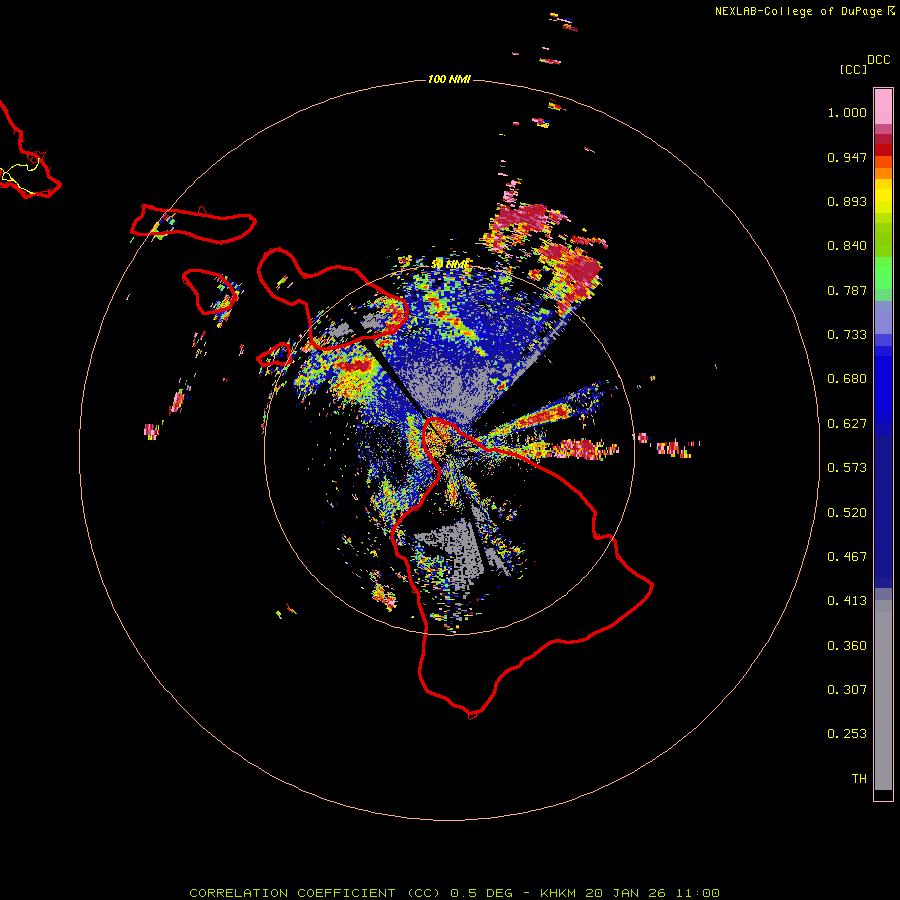Select the 0.947 scale value
Image resolution: width=900 pixels, height=900 pixels.
pos(847,157)
